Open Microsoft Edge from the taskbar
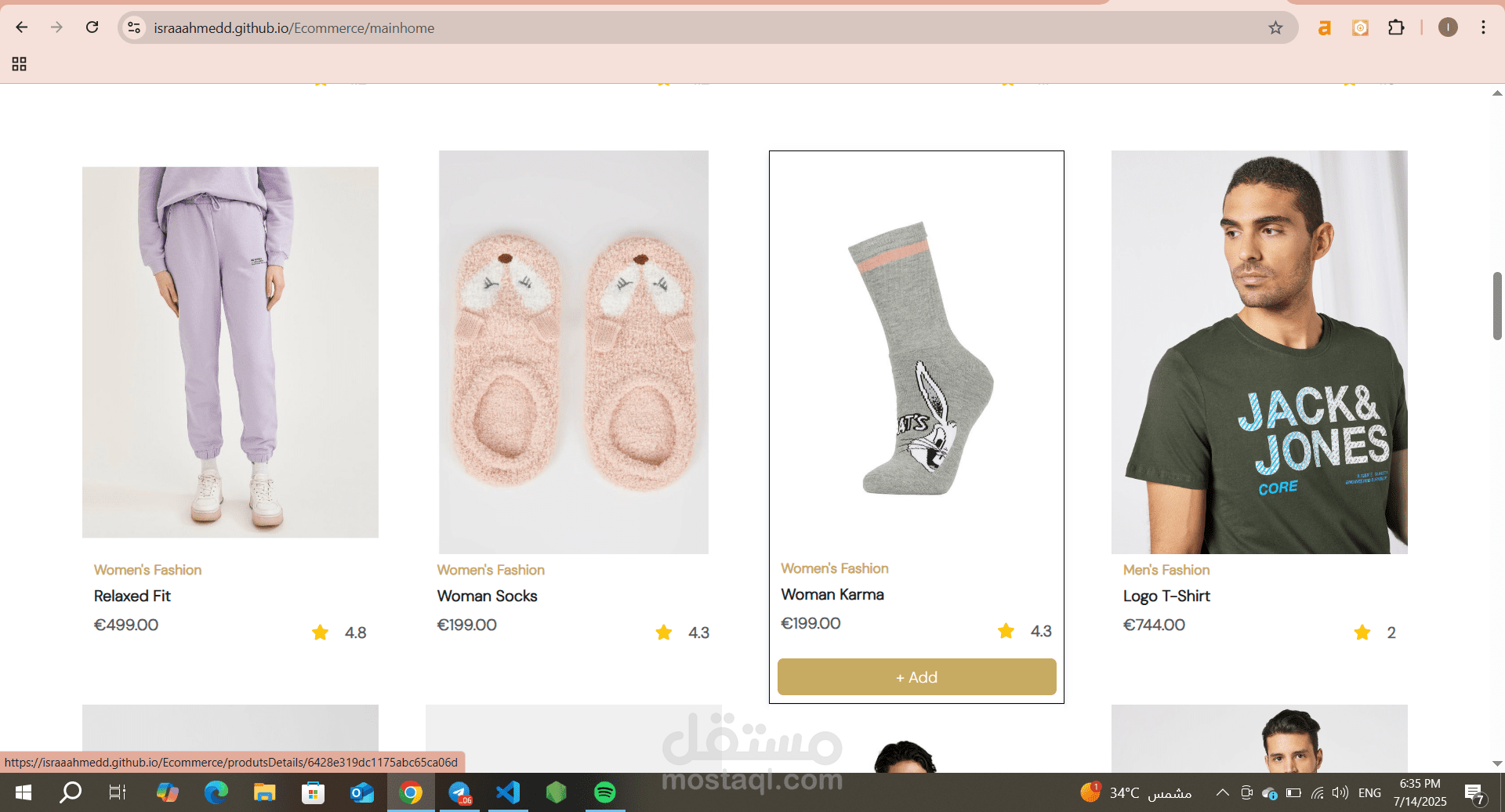The image size is (1505, 812). tap(216, 792)
